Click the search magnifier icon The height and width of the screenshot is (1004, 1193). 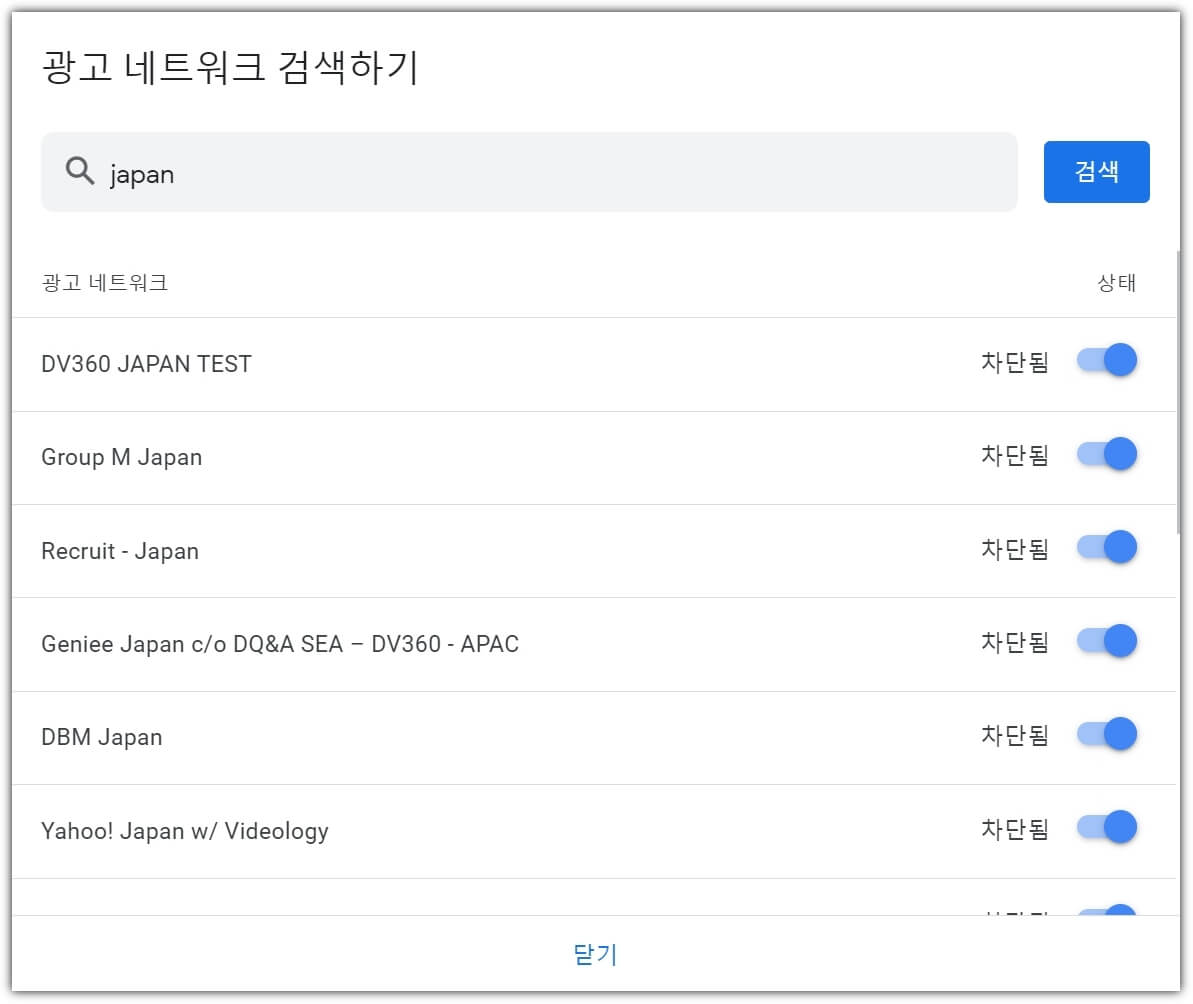click(x=79, y=171)
